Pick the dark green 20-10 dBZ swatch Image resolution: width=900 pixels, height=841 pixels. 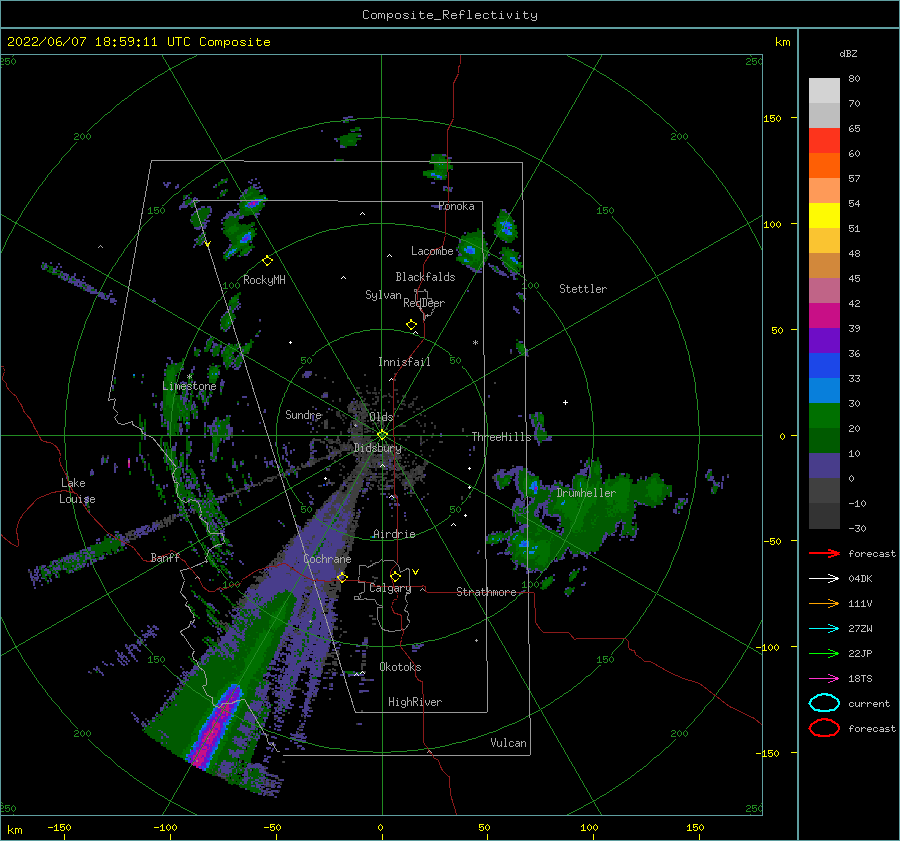coord(824,441)
